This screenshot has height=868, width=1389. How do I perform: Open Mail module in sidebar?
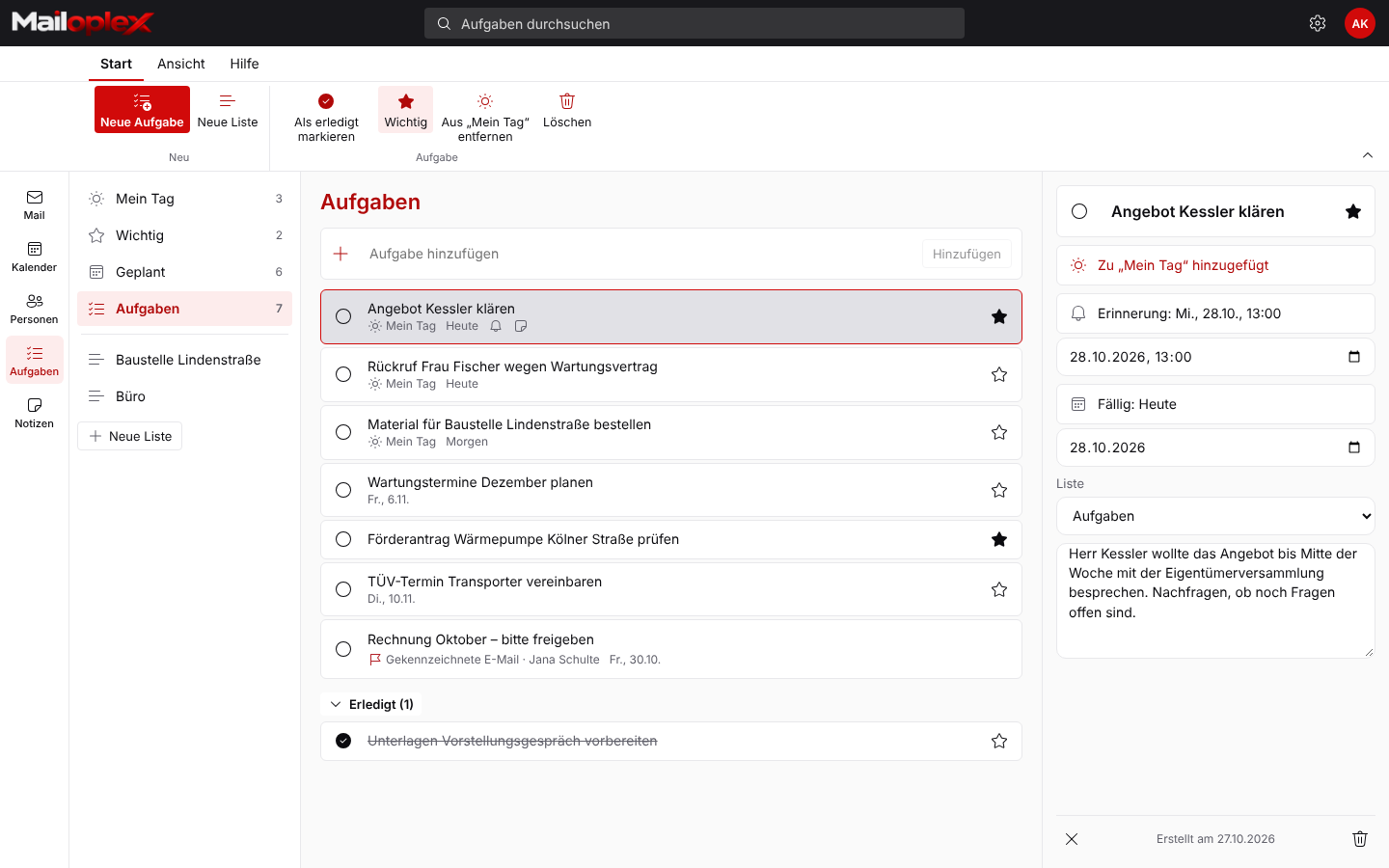click(35, 205)
